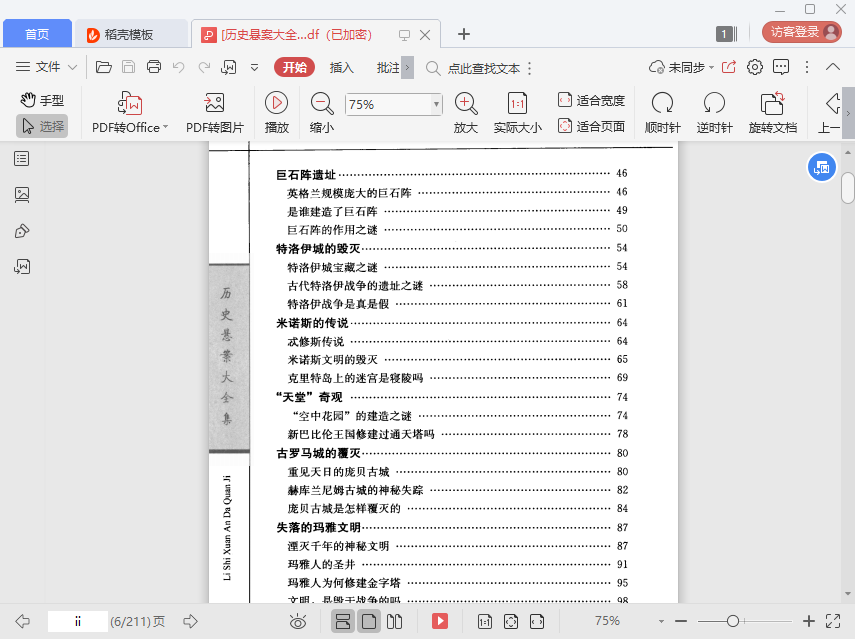Screen dimensions: 855x639
Task: Click PDF转图片 convert to image
Action: [x=214, y=113]
